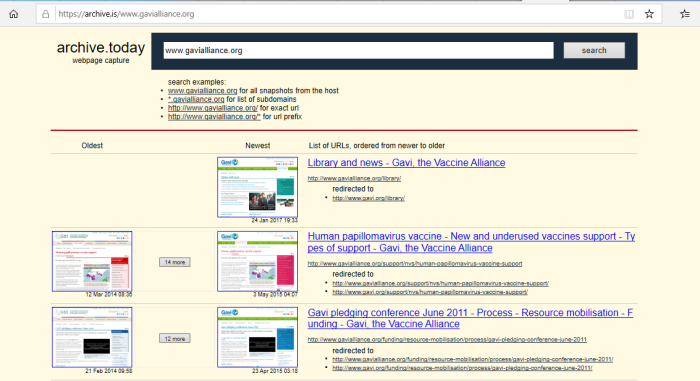Open http://www.gavialliance.org/ exact url example

212,108
